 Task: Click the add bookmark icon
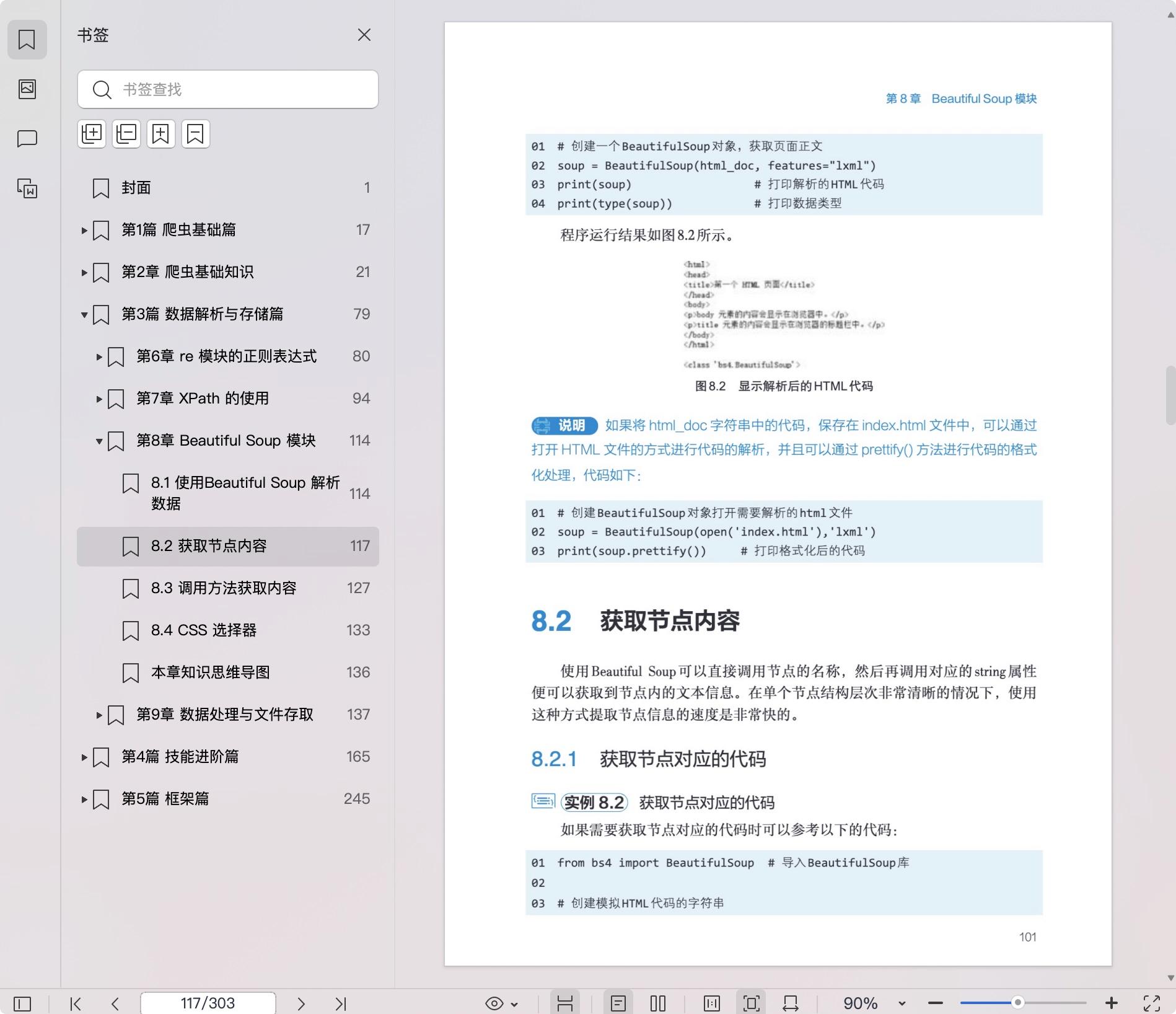[x=161, y=134]
